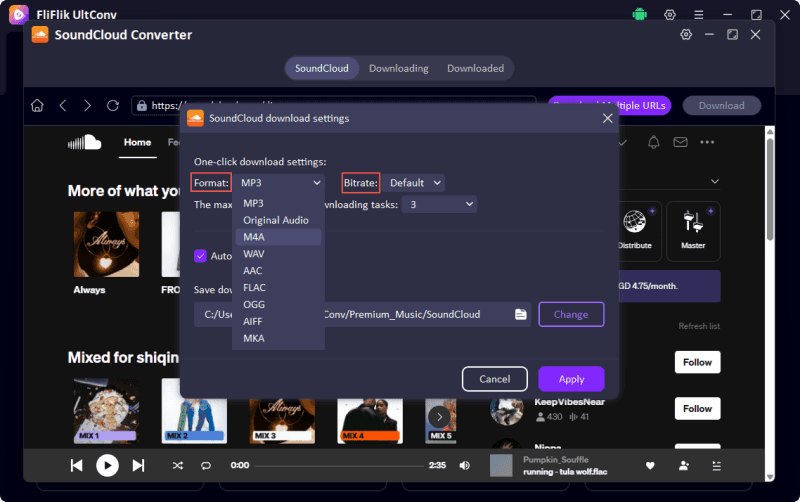This screenshot has width=800, height=502.
Task: Select FLAC format option
Action: click(278, 287)
